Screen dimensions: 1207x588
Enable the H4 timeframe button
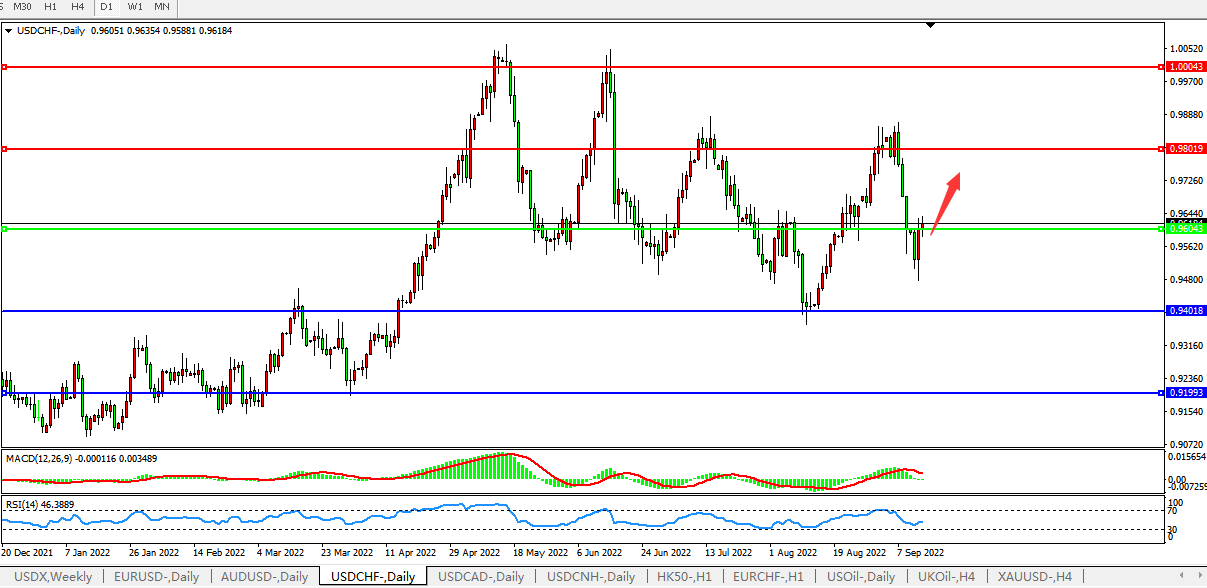(x=77, y=7)
